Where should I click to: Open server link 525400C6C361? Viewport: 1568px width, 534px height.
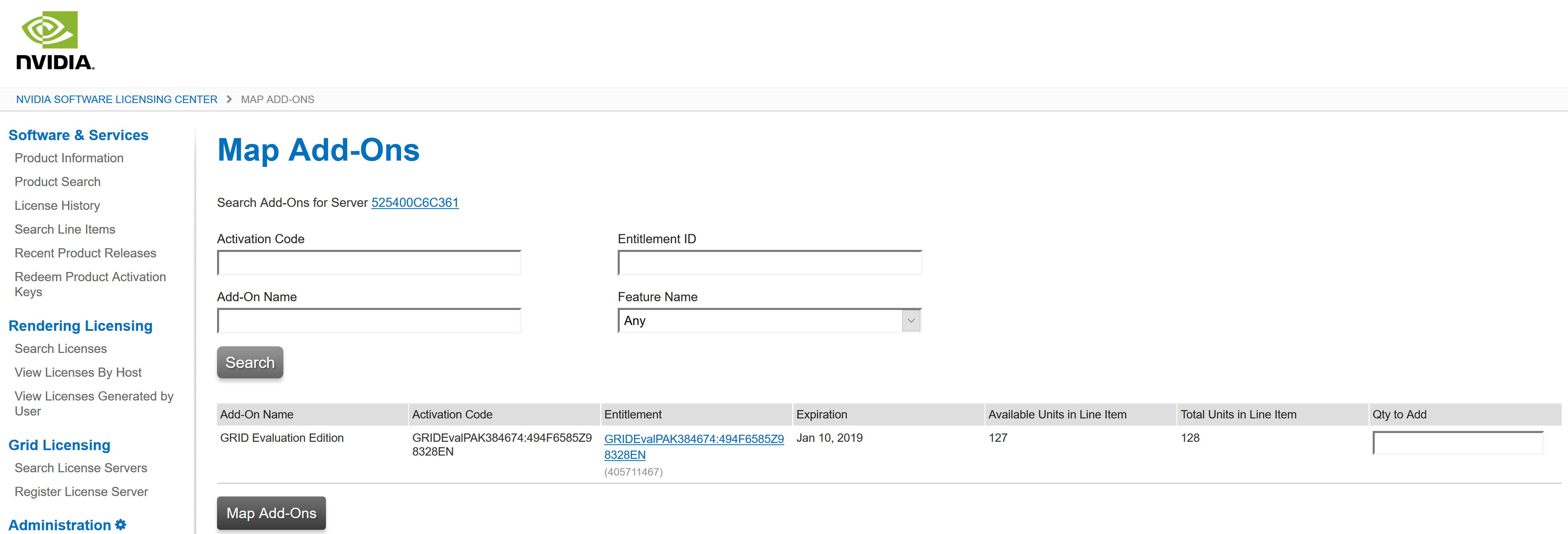pyautogui.click(x=414, y=202)
